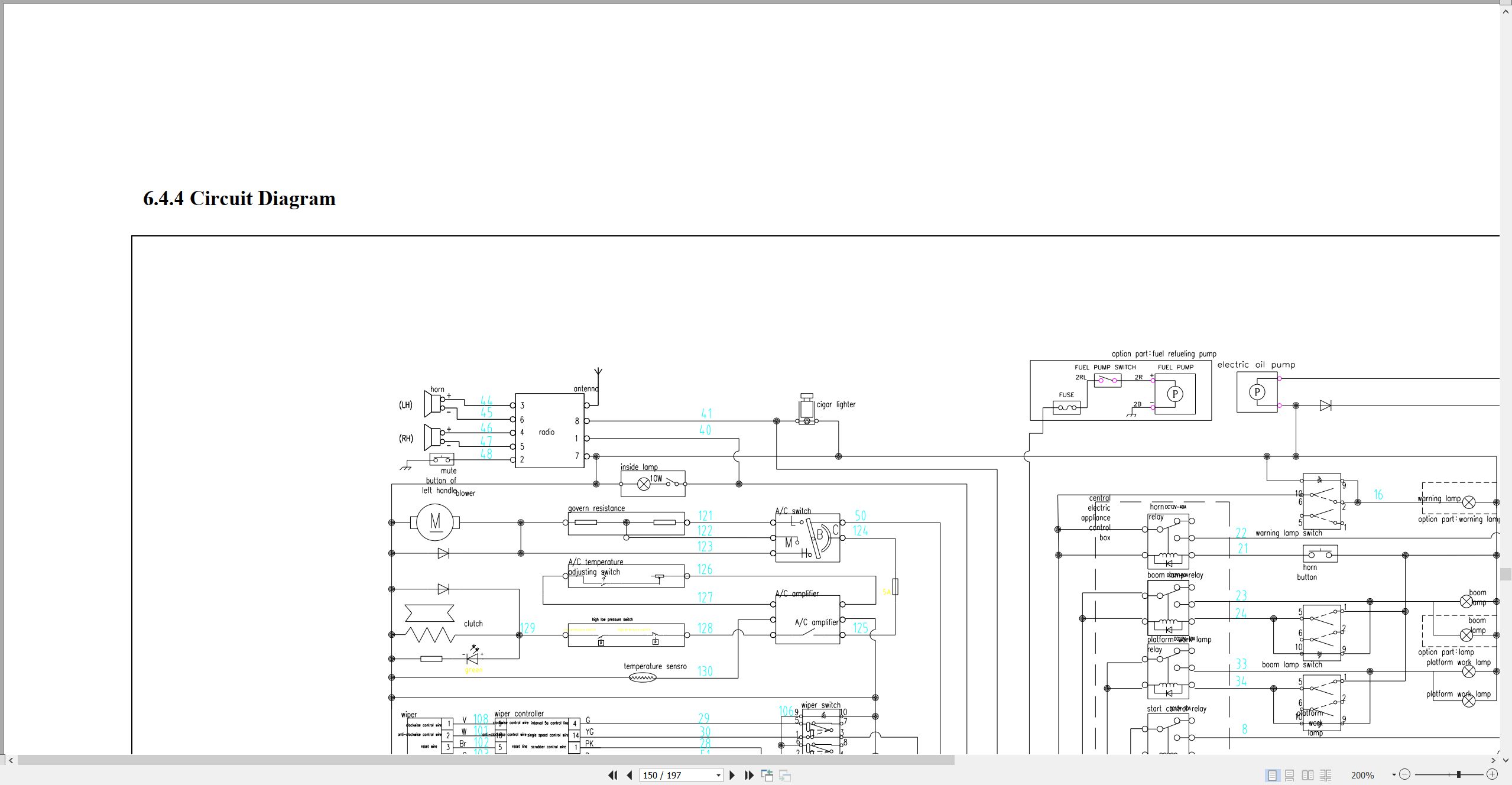The height and width of the screenshot is (785, 1512).
Task: Click the horizontal scrollbar thumb
Action: [486, 760]
